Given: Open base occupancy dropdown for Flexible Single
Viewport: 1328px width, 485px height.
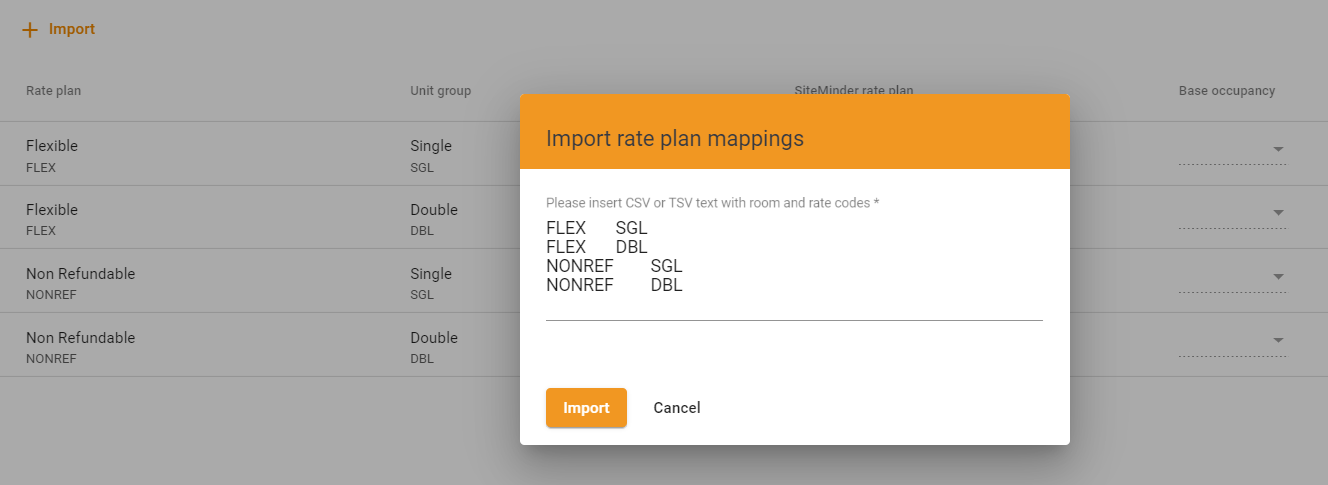Looking at the screenshot, I should point(1232,150).
